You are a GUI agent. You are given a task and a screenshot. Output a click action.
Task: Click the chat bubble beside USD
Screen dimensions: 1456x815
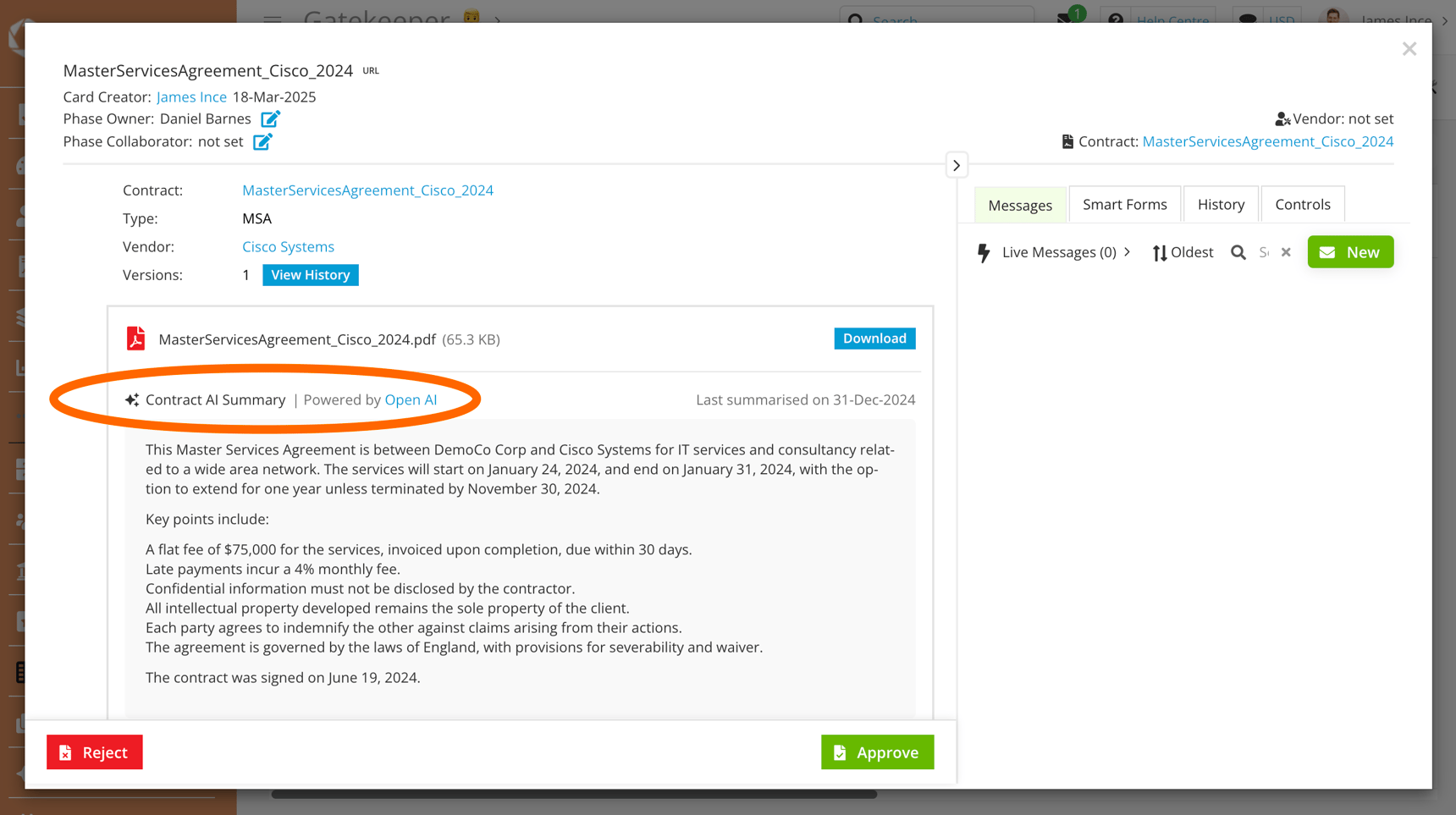click(1247, 19)
